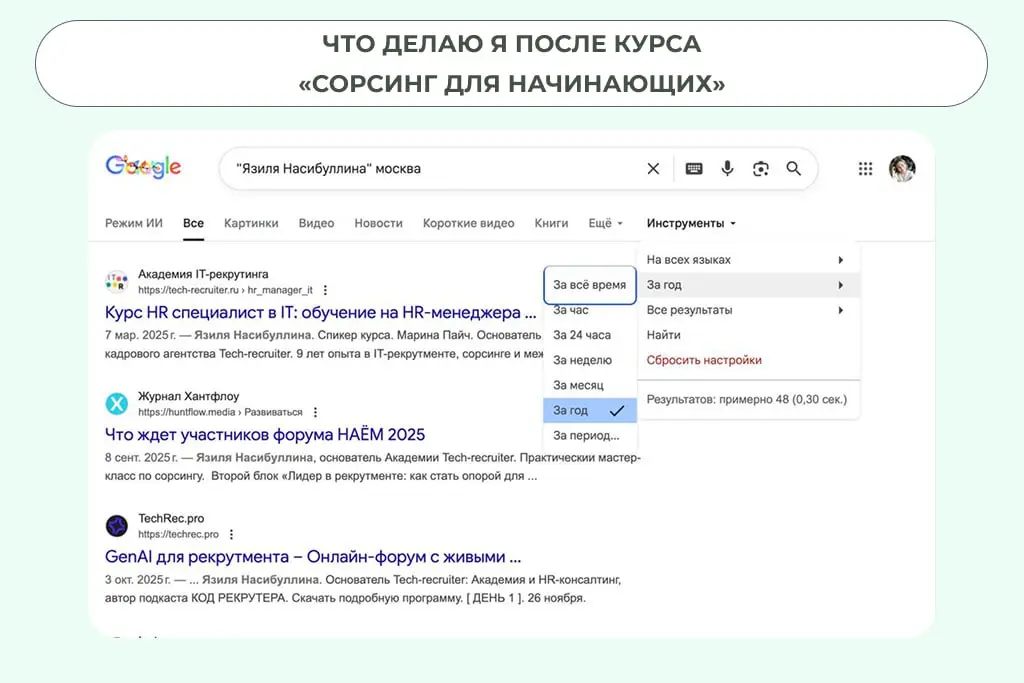This screenshot has width=1024, height=683.
Task: Expand На всех языках submenu
Action: (x=748, y=260)
